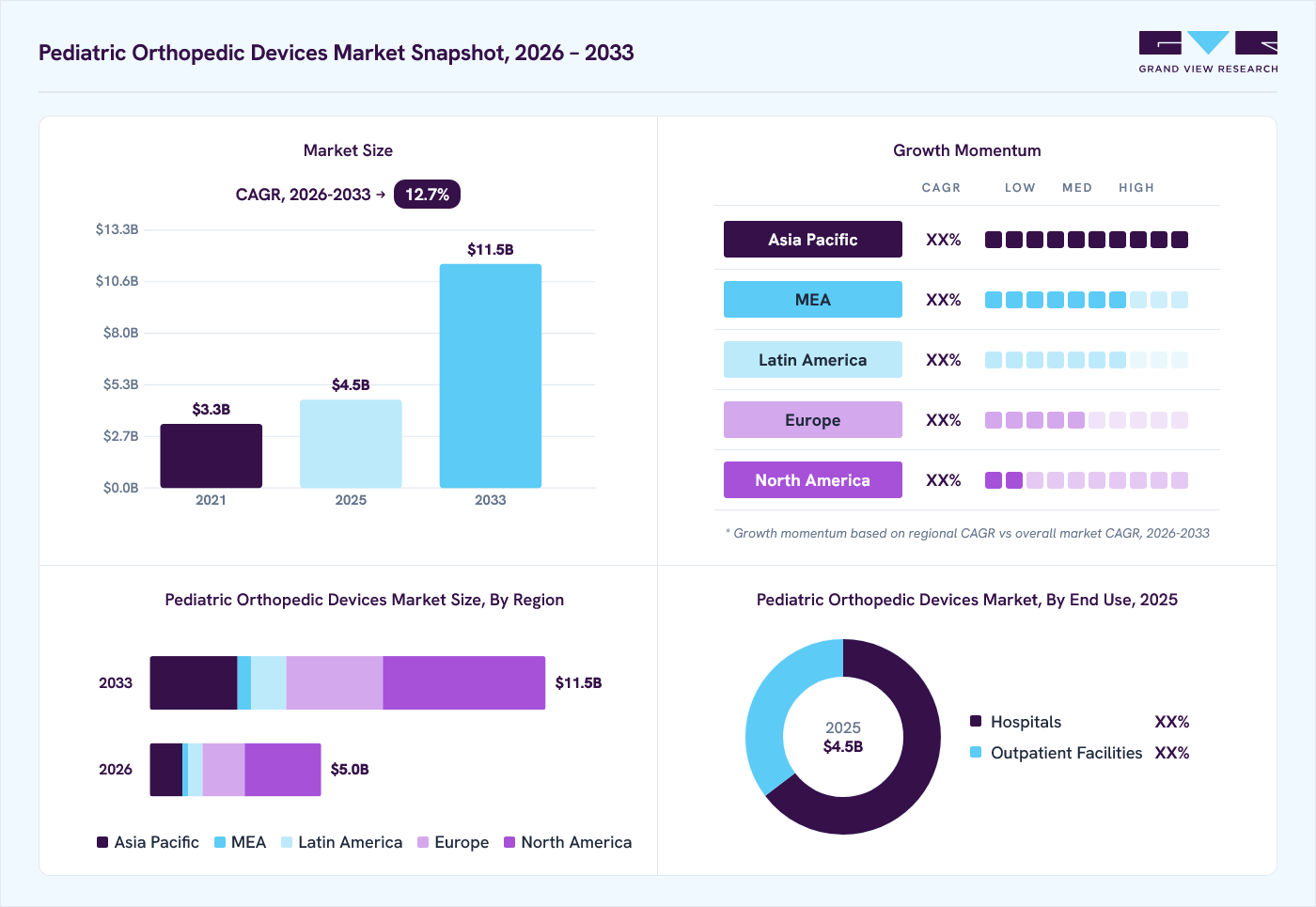Click North America segment in 2026 stacked bar
Screen dimensions: 1316x907
[x=283, y=770]
